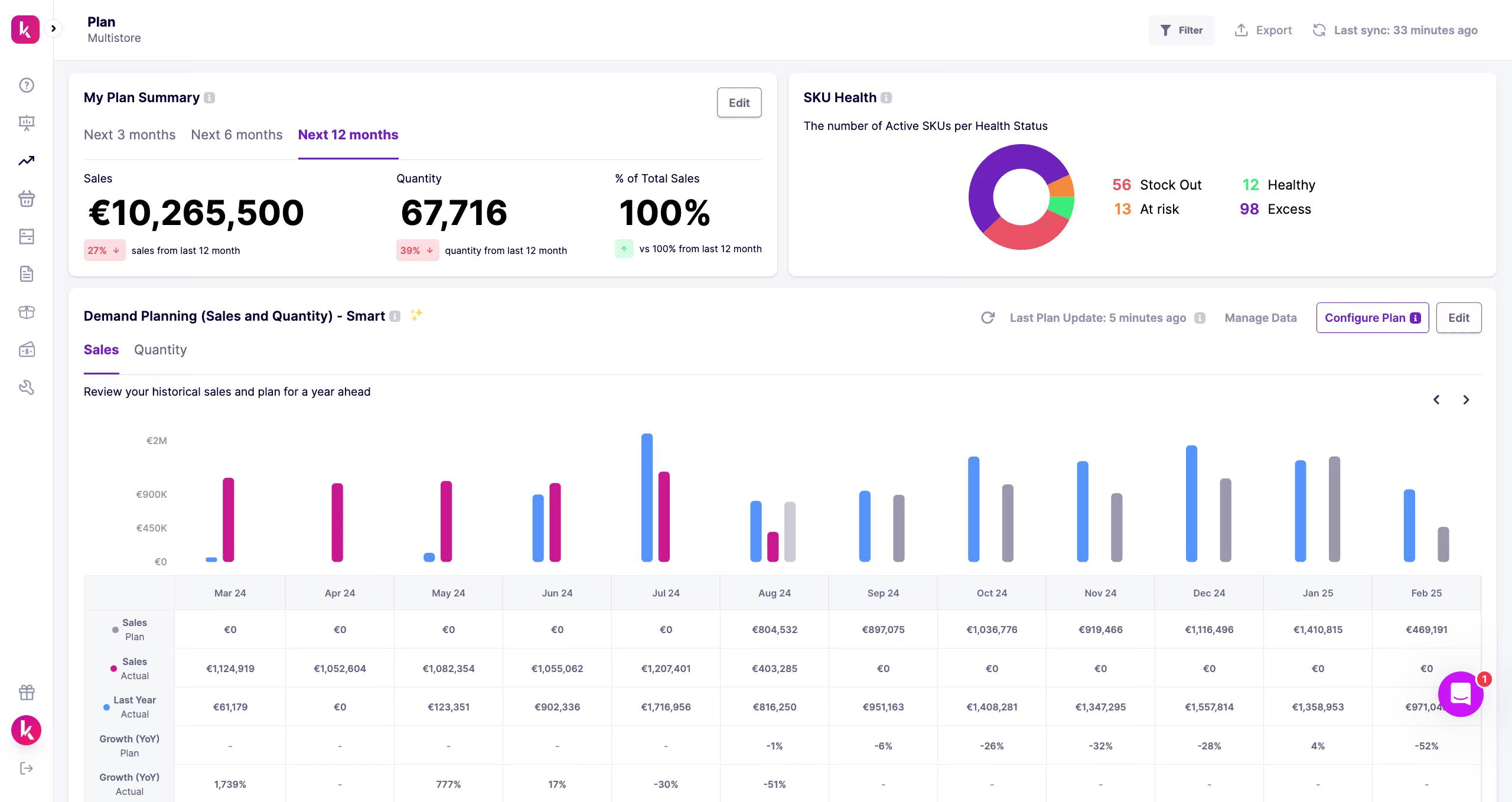Click the pink app logo in the top corner

point(25,29)
